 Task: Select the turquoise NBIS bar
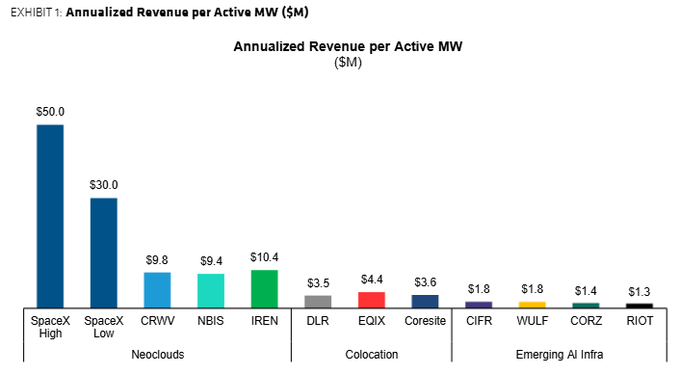click(x=211, y=291)
